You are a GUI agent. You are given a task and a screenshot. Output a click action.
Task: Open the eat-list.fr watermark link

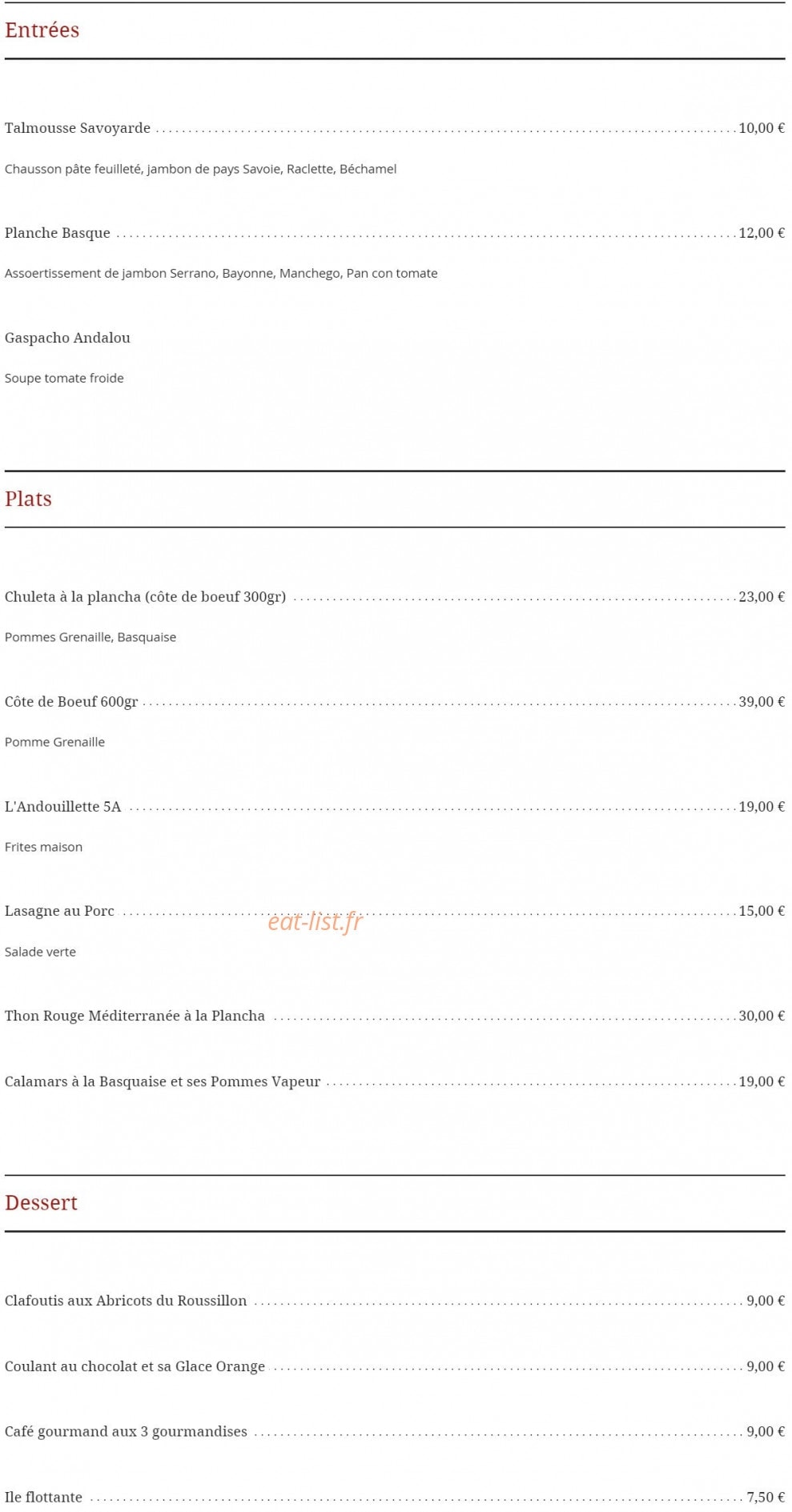(315, 922)
